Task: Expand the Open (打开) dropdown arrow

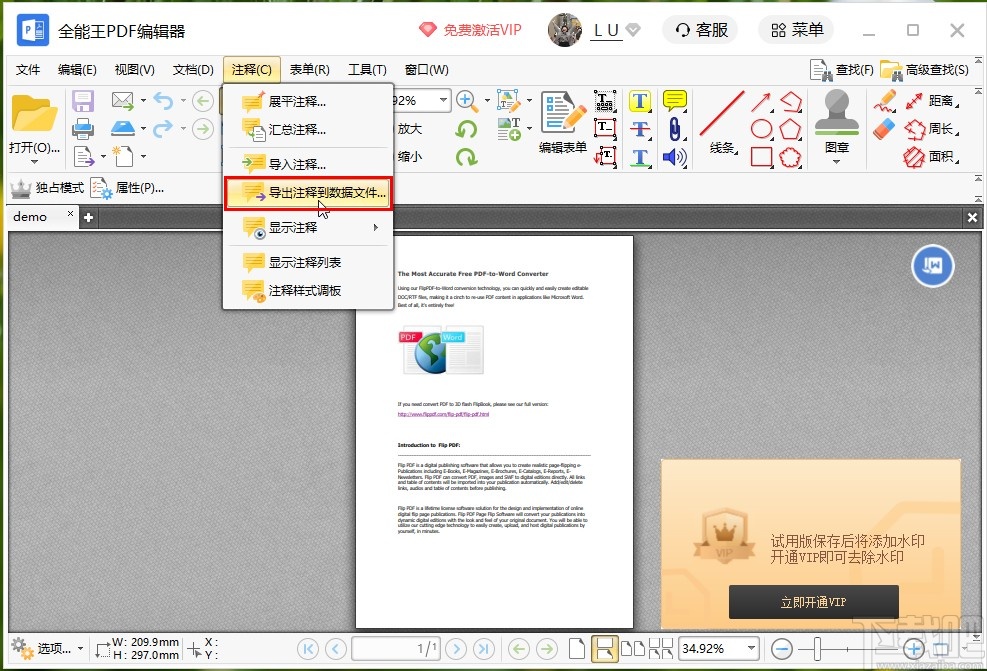Action: [x=34, y=162]
